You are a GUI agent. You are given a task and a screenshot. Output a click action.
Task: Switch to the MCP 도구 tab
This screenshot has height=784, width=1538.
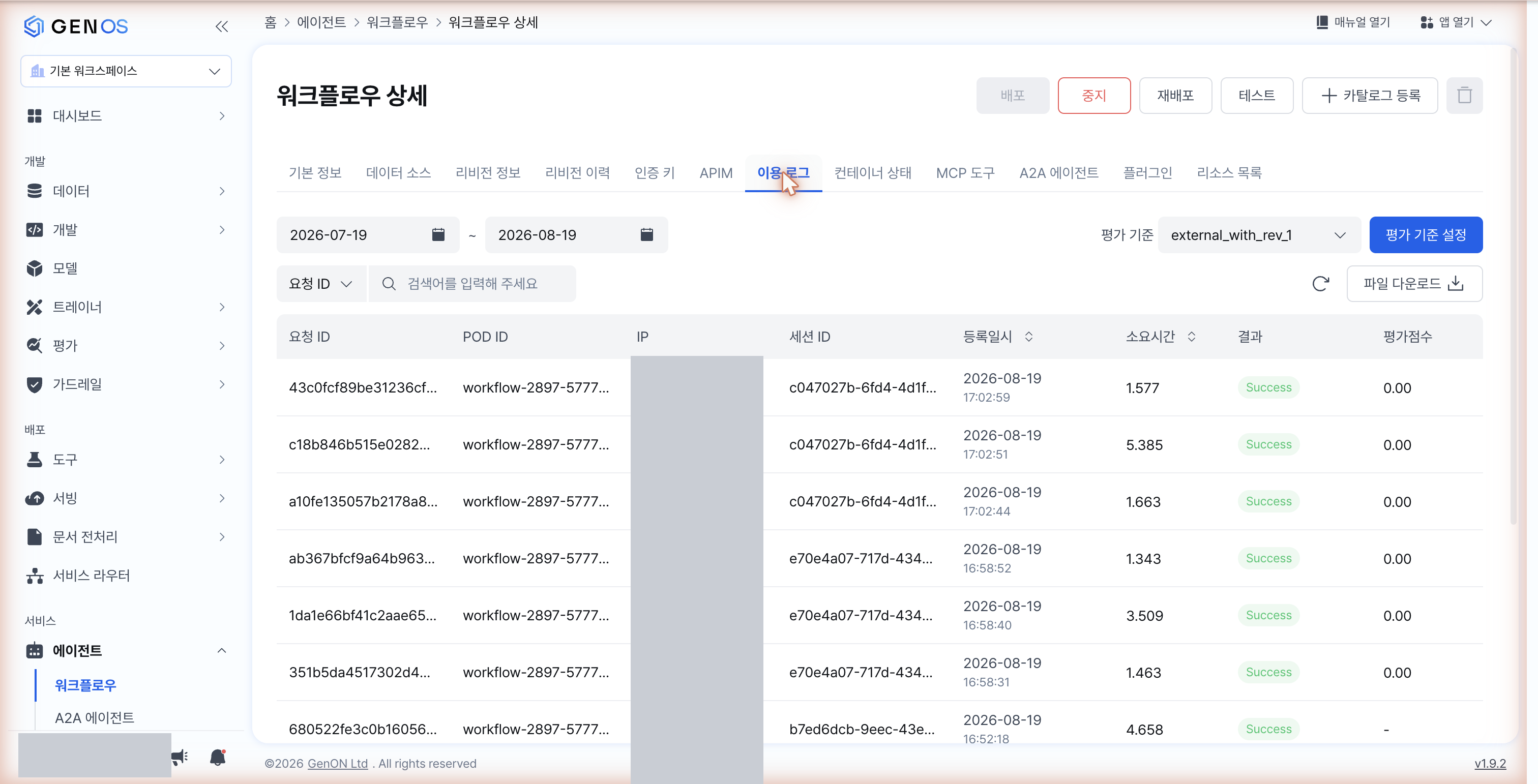[965, 173]
